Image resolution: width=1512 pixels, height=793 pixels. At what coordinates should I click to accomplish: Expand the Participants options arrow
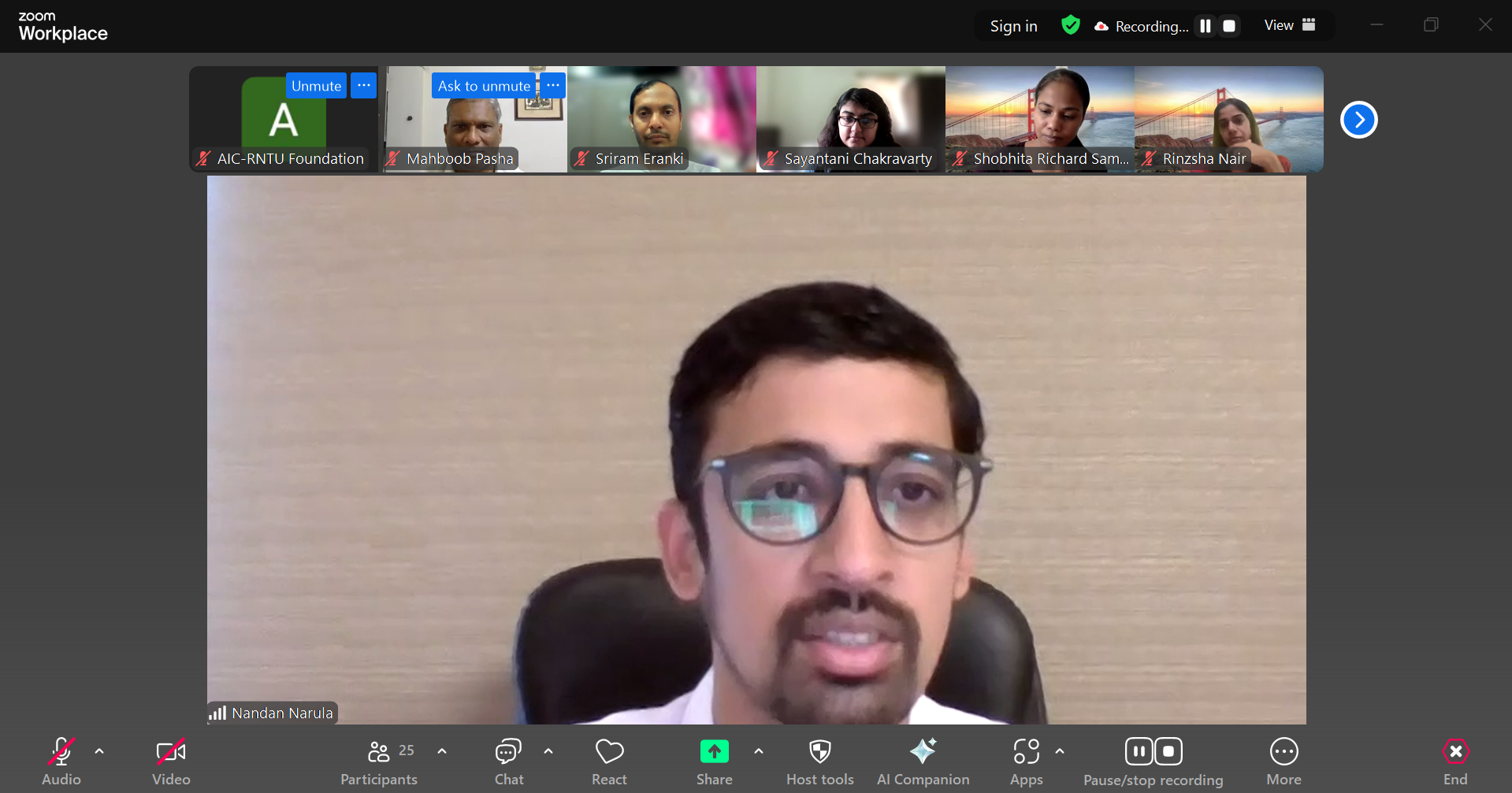point(442,751)
